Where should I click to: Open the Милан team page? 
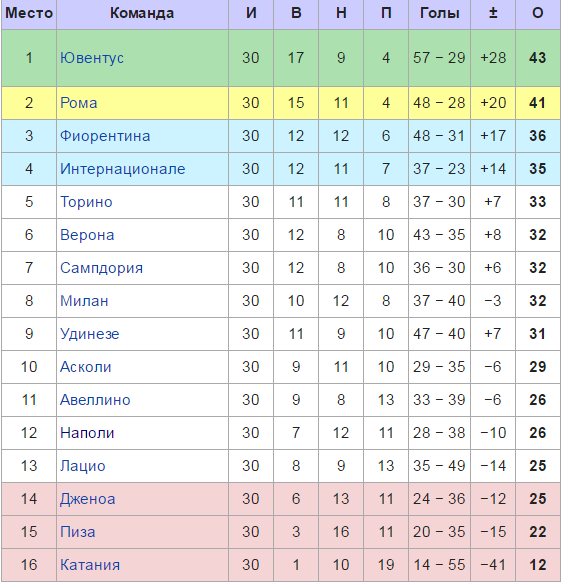click(84, 301)
